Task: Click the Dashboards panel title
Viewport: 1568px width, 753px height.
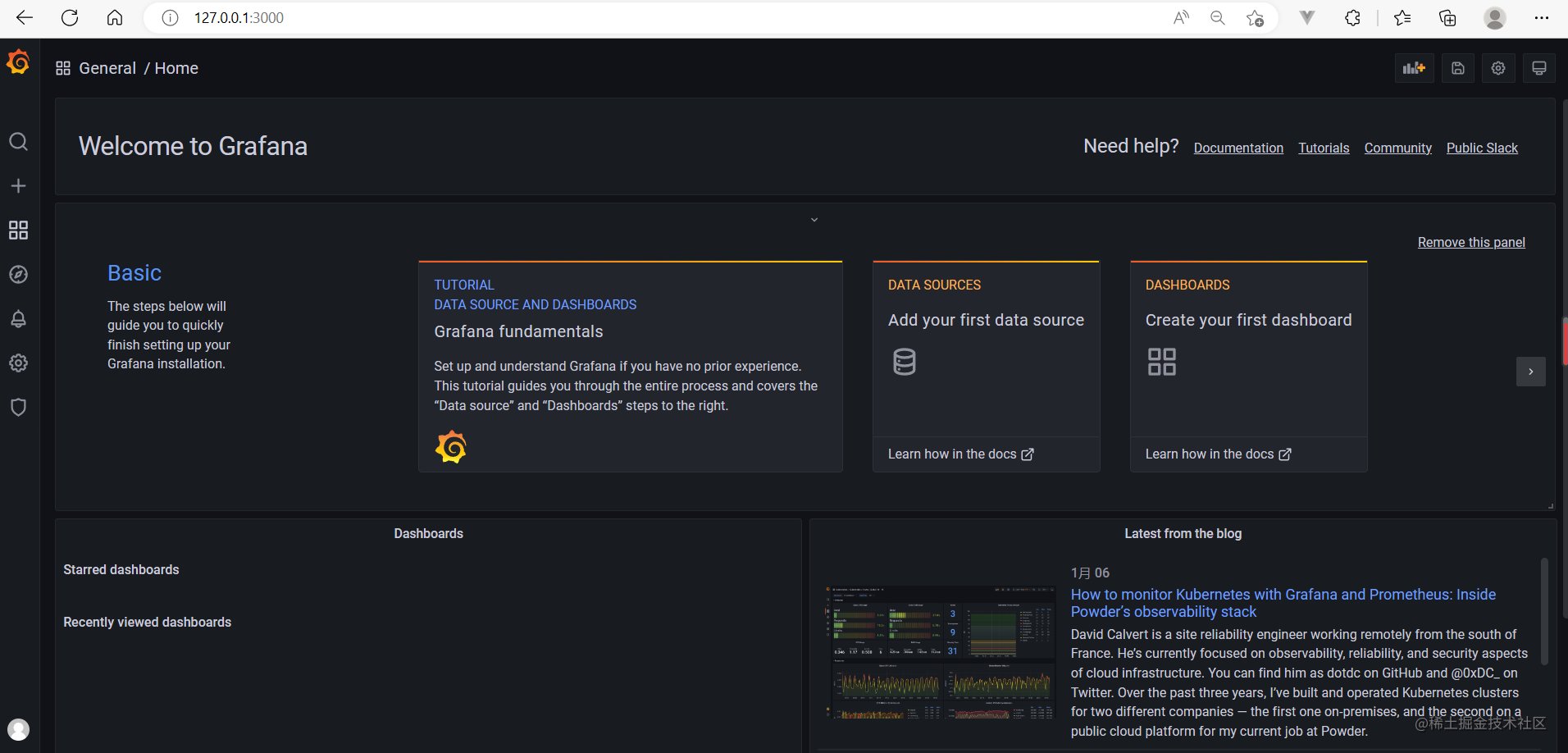Action: pyautogui.click(x=428, y=533)
